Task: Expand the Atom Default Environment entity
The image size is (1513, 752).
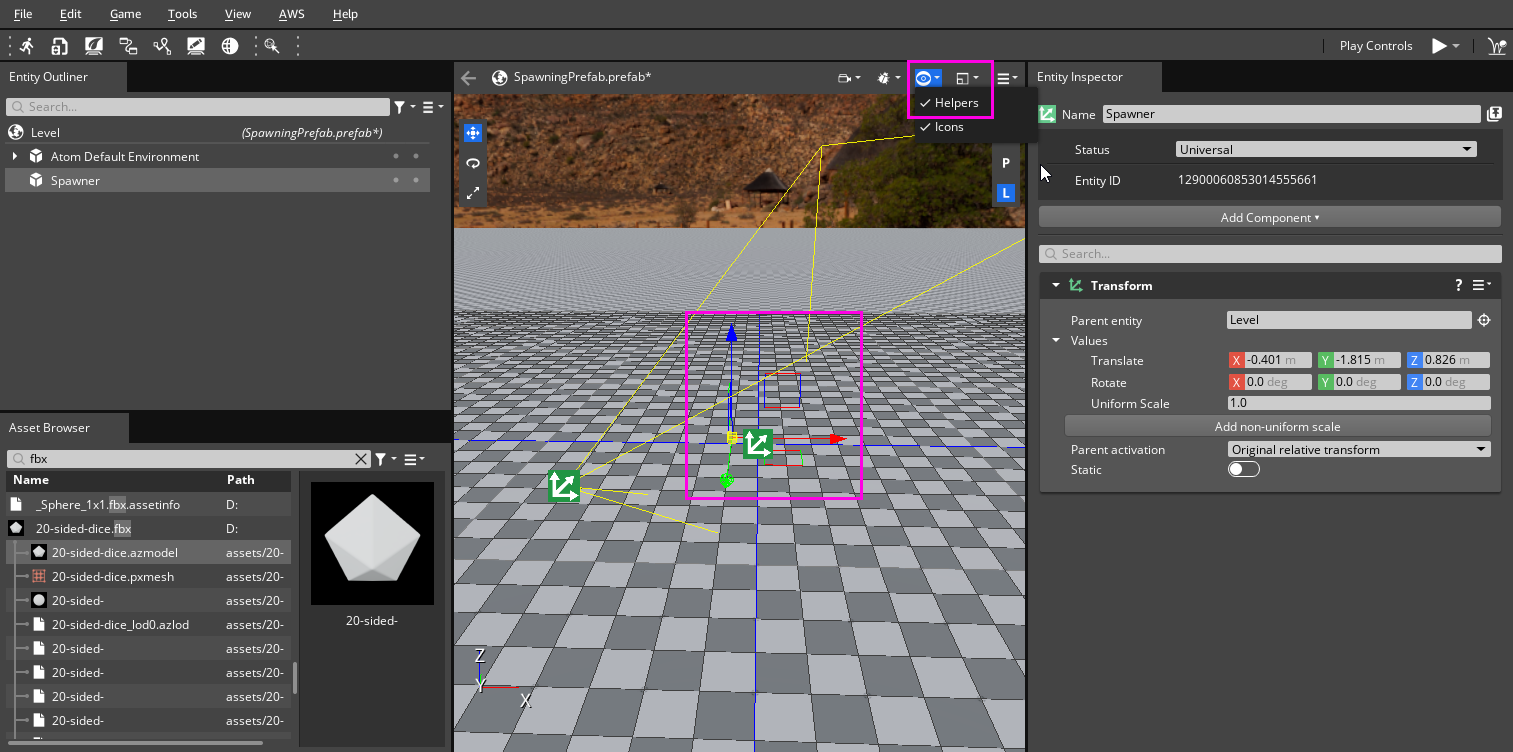Action: (13, 156)
